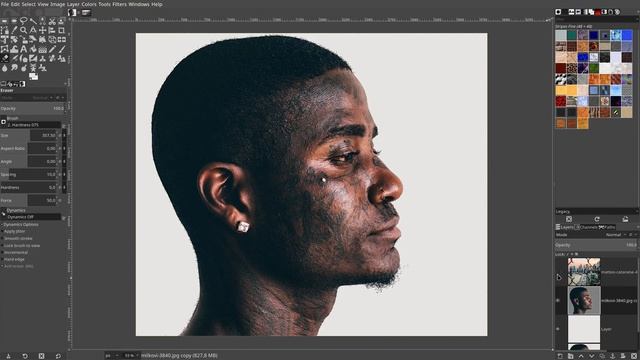The image size is (640, 360).
Task: Select the Gradient tool
Action: [42, 49]
